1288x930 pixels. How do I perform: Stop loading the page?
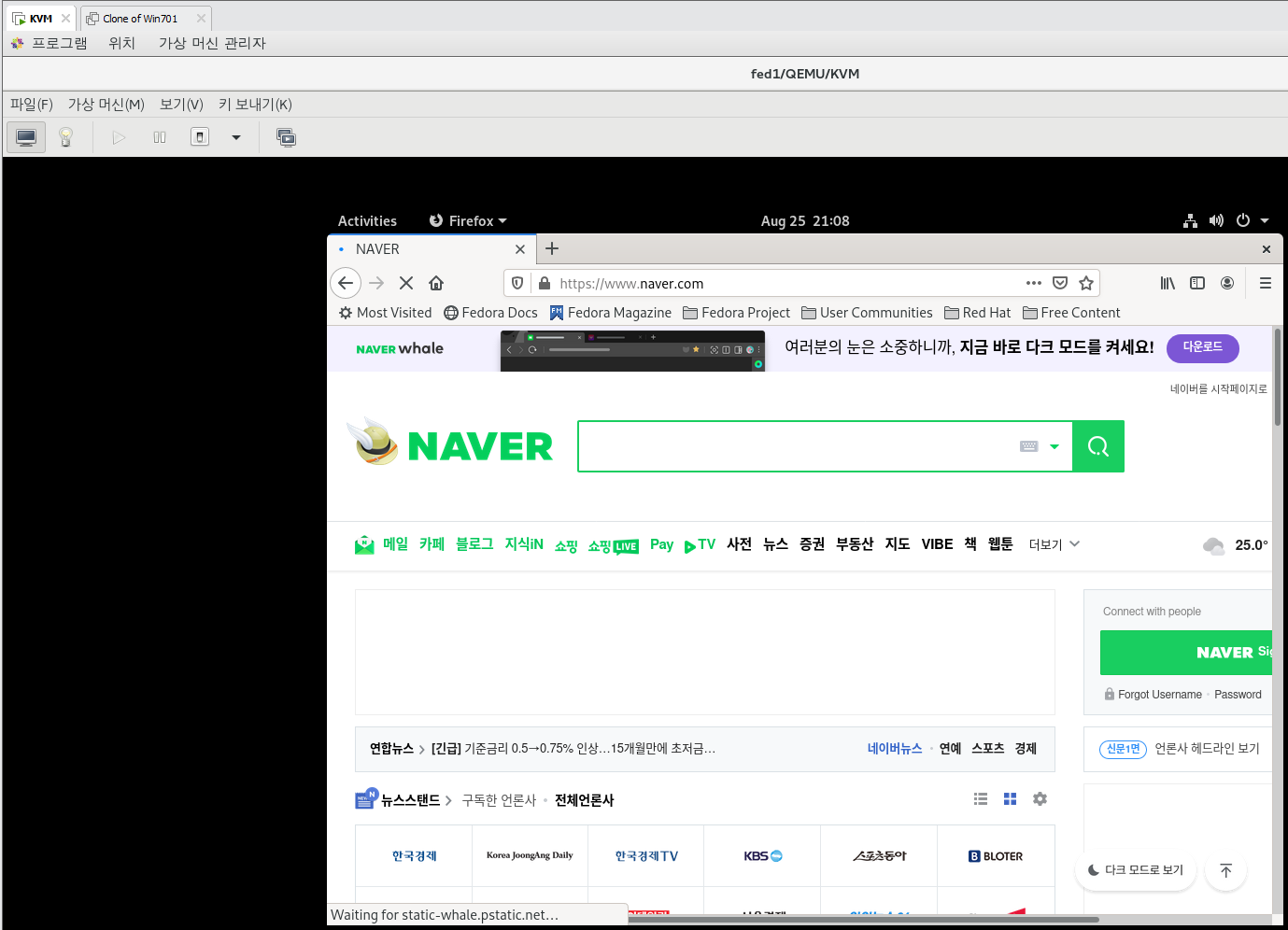click(x=406, y=283)
